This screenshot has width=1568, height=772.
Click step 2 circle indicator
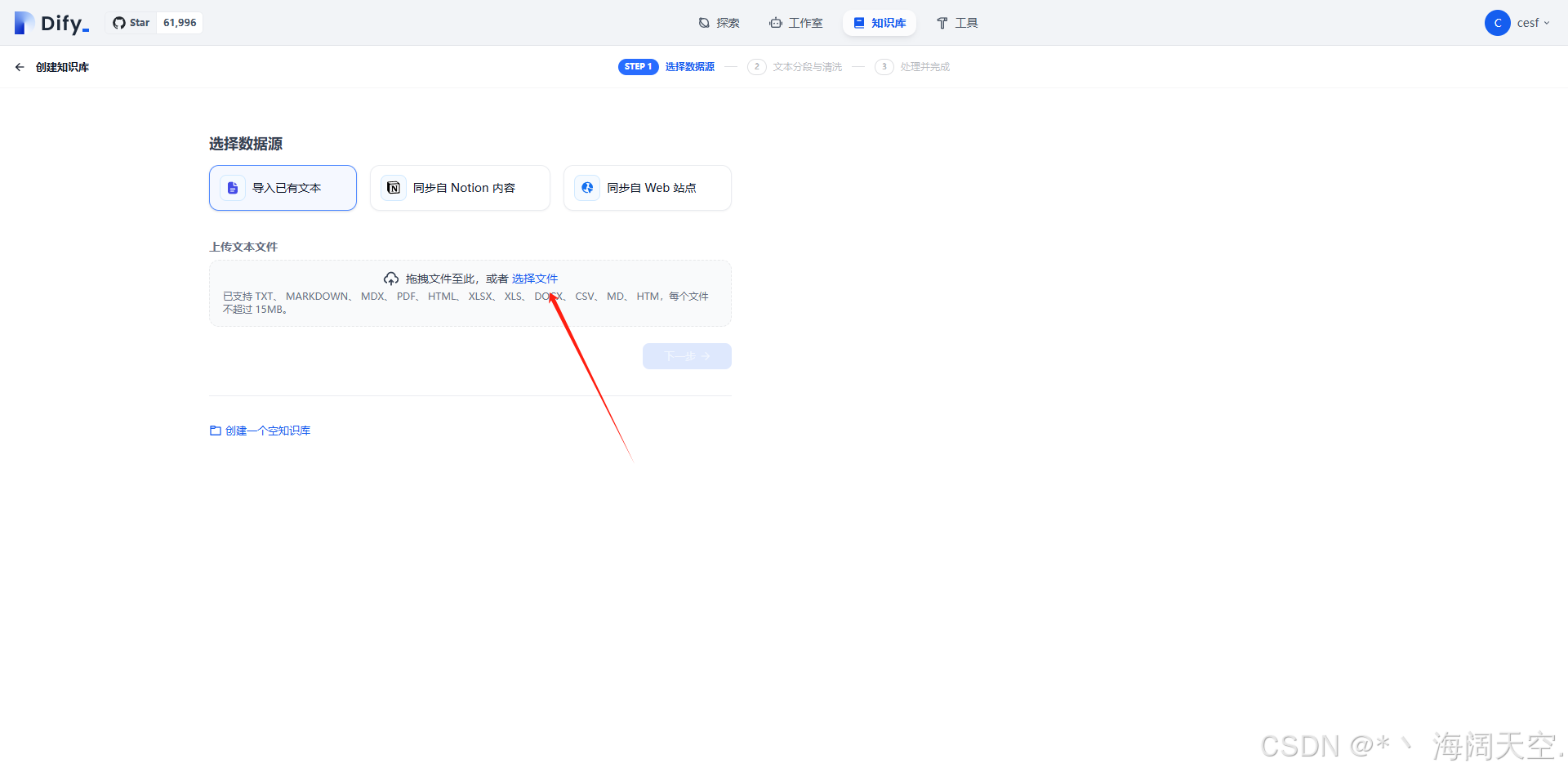(757, 67)
